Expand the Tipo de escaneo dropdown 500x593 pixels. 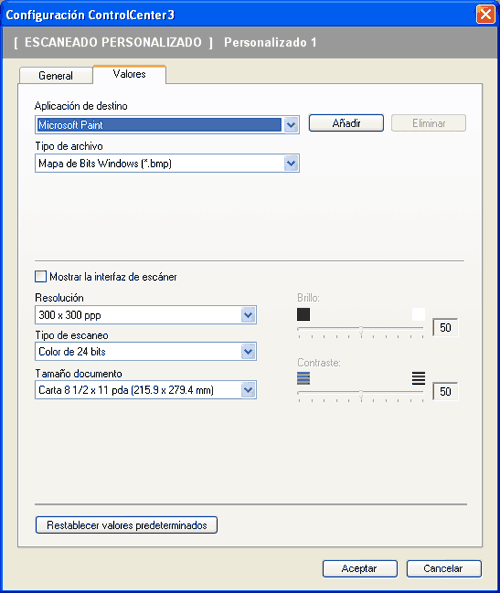pyautogui.click(x=248, y=352)
